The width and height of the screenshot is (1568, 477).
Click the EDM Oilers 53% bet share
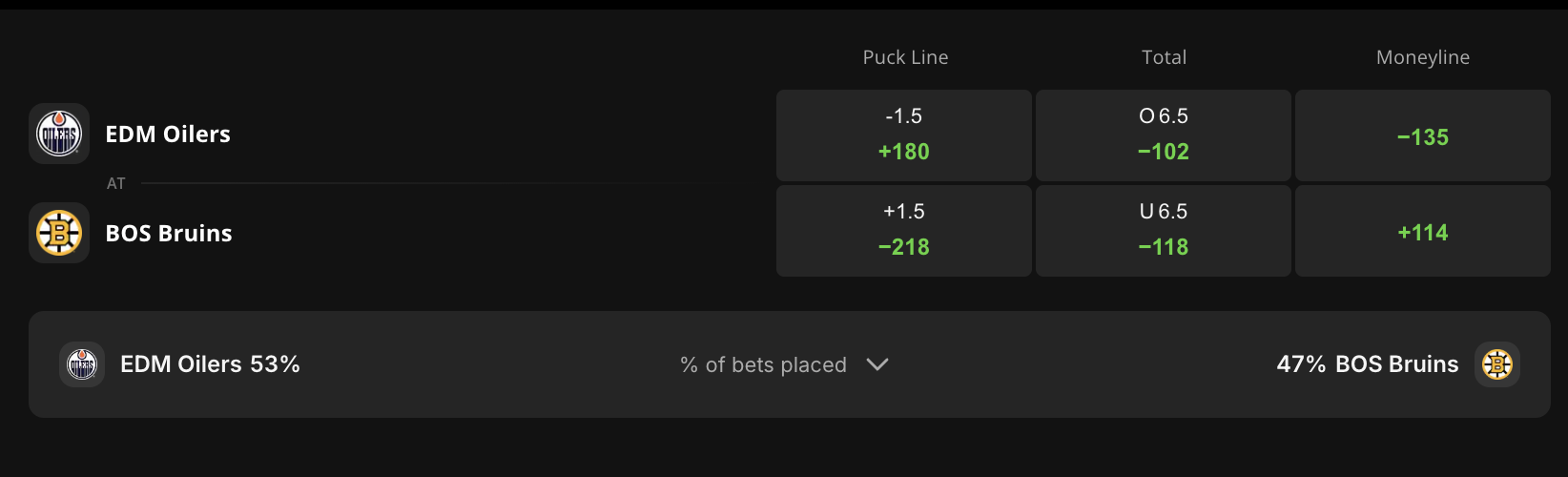[x=210, y=364]
